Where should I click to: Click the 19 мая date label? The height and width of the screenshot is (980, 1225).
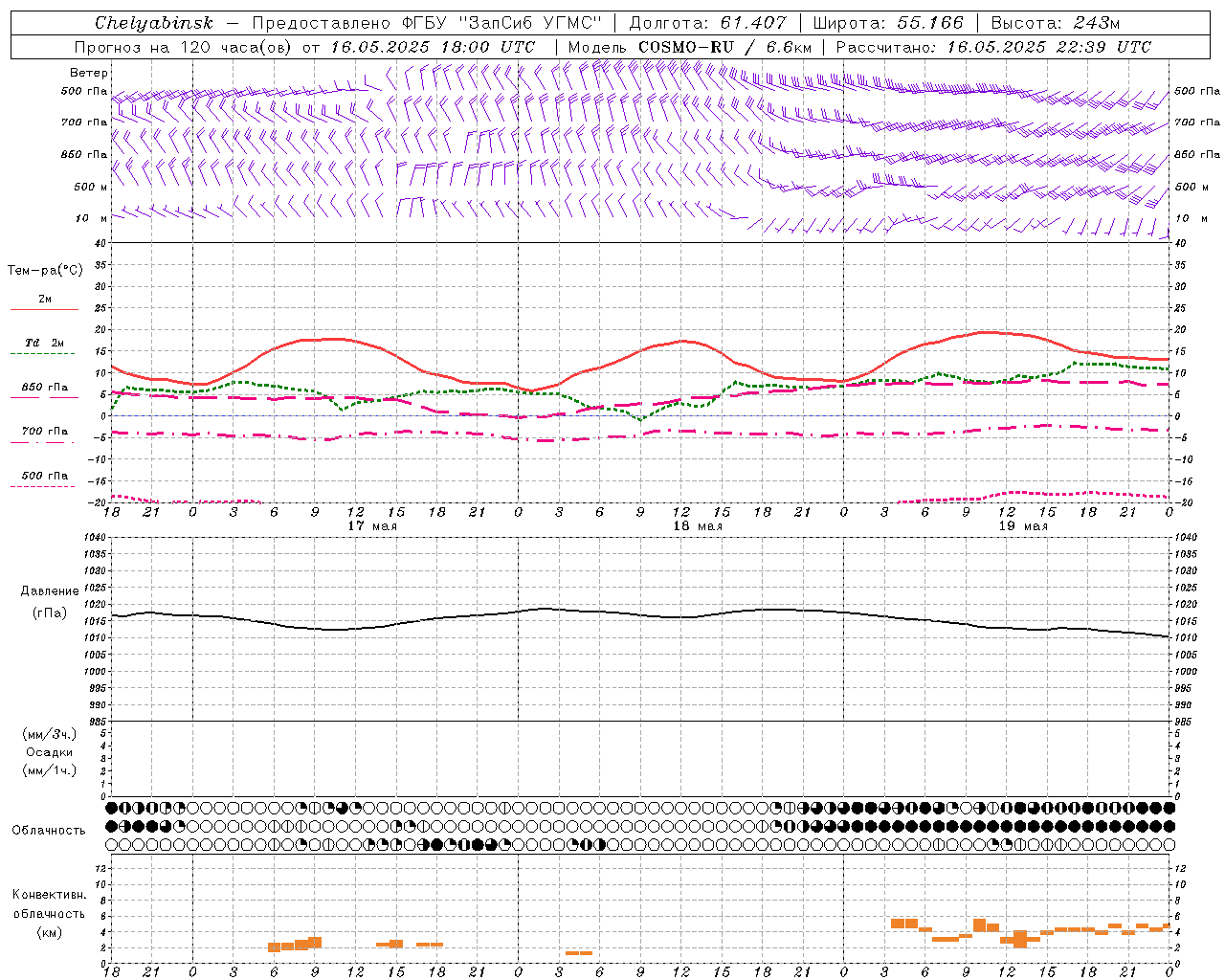(1023, 526)
